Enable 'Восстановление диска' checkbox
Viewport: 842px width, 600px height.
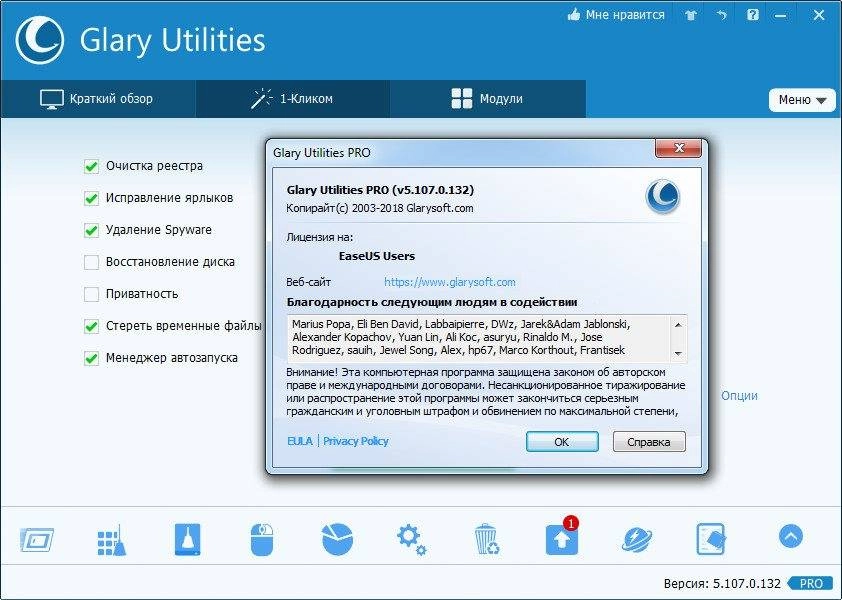pyautogui.click(x=91, y=262)
